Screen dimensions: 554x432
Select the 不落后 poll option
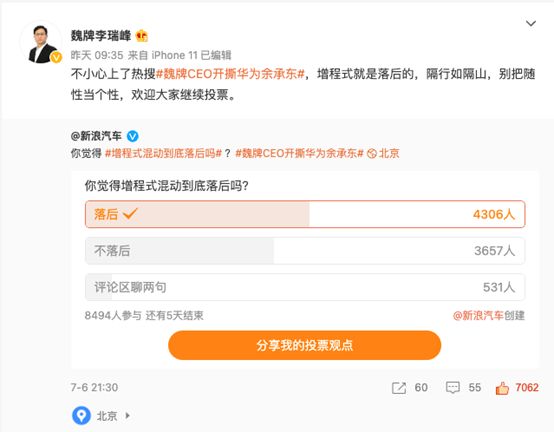305,251
